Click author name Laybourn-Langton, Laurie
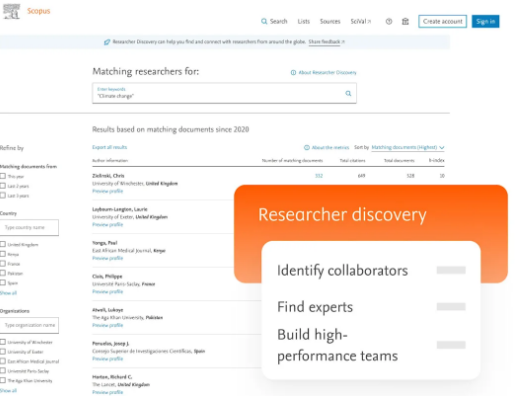This screenshot has height=396, width=519. [x=120, y=209]
